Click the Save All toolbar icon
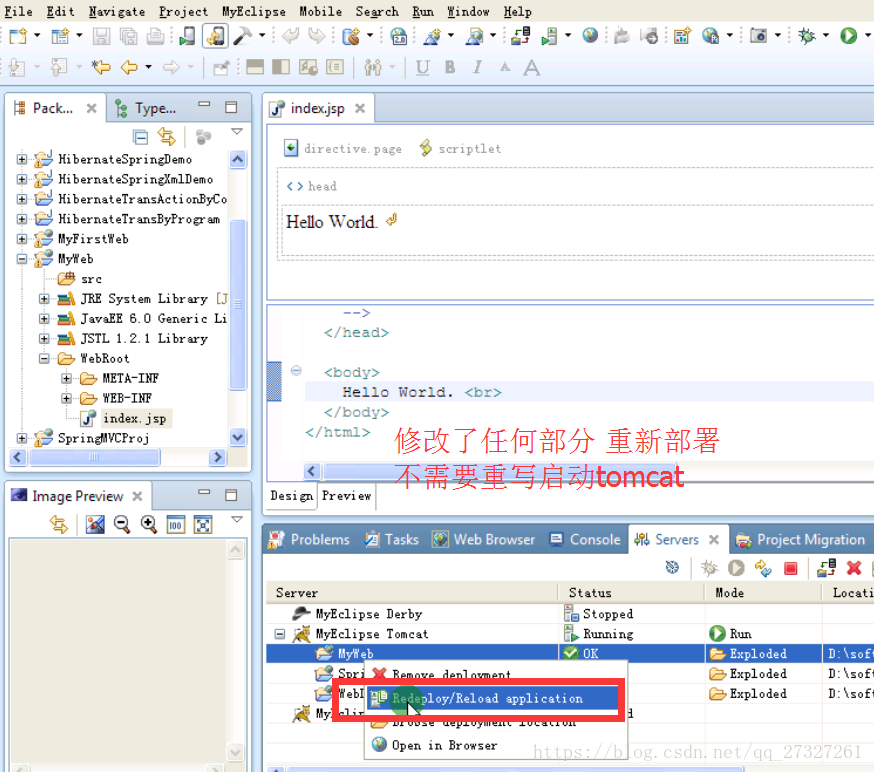This screenshot has width=874, height=772. click(129, 36)
